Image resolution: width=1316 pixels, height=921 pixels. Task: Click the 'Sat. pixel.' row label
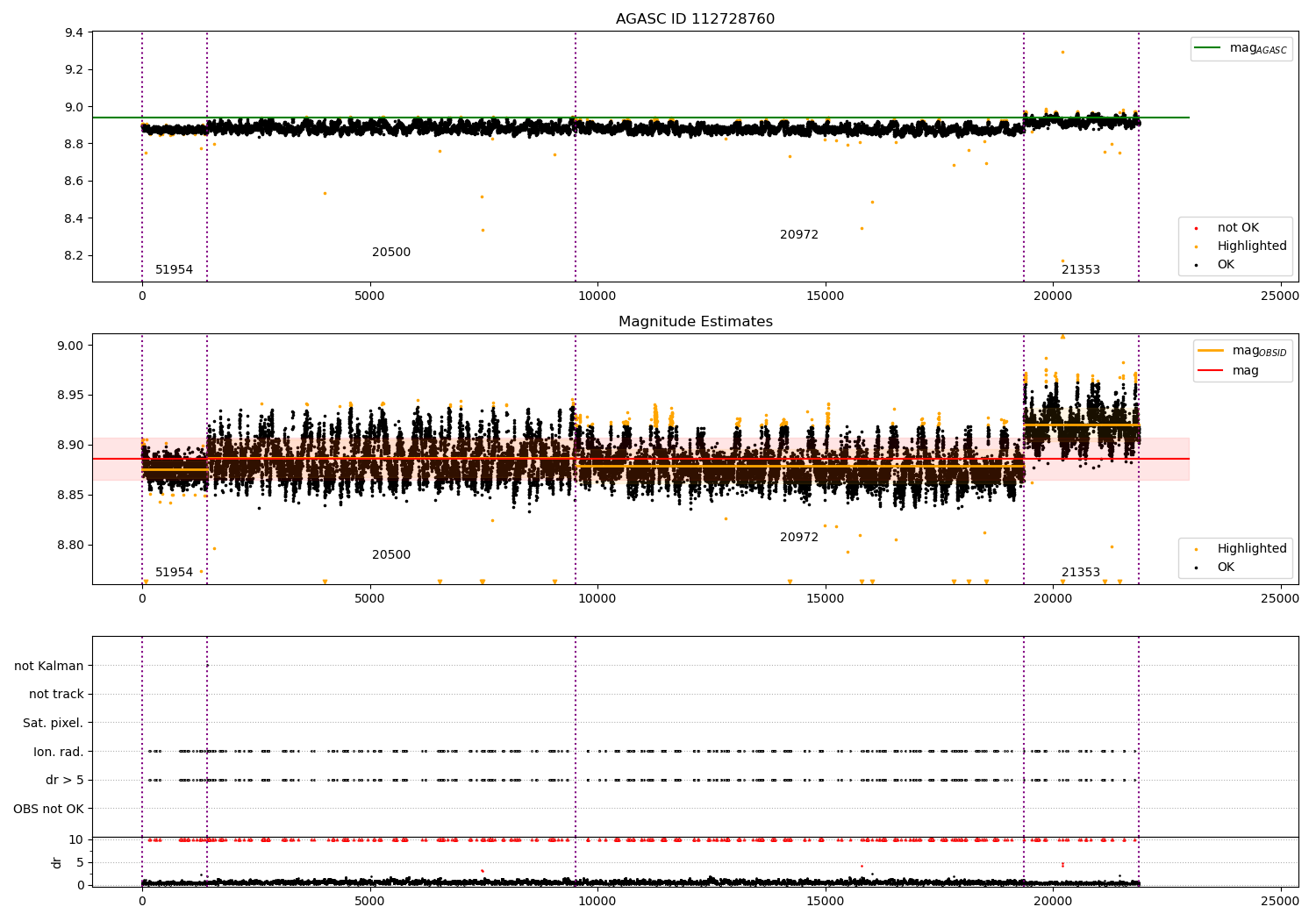point(54,724)
